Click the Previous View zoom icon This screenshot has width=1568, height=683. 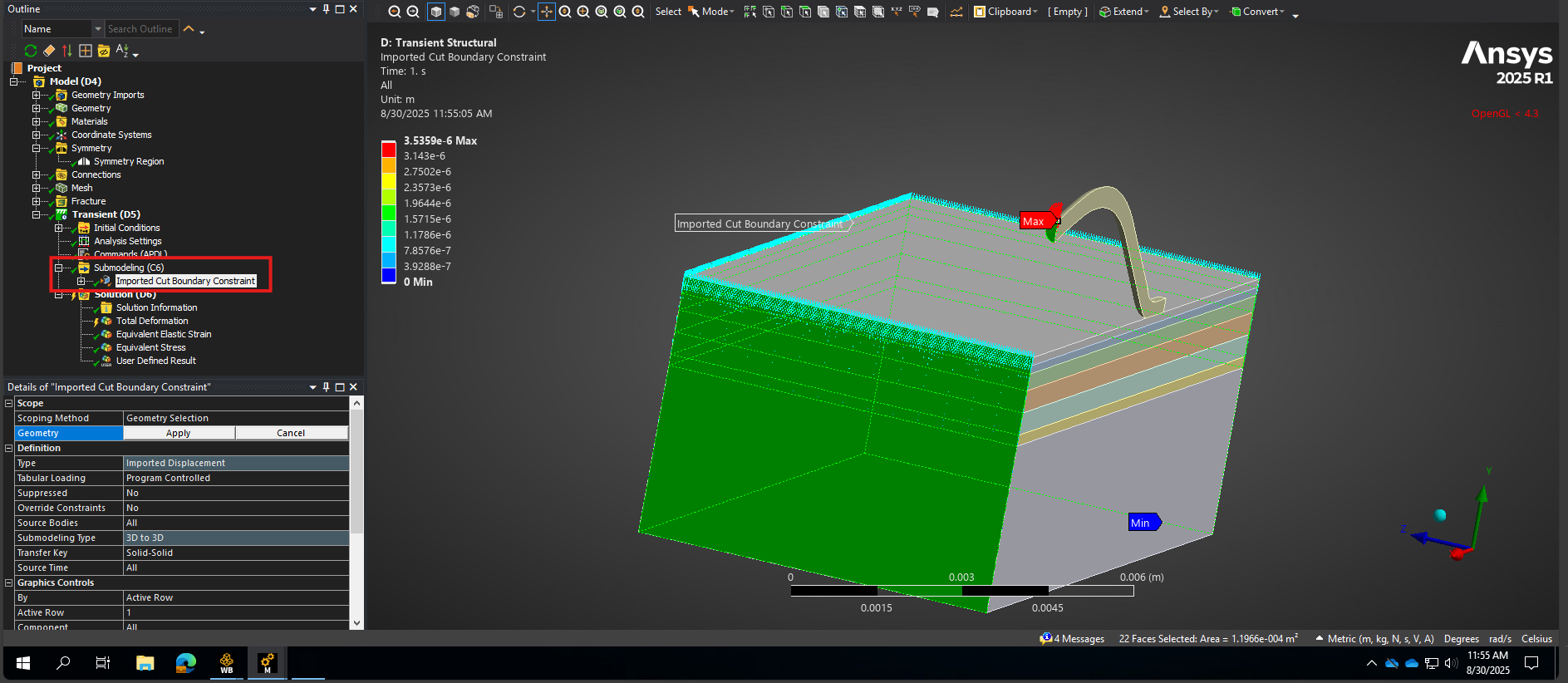click(395, 12)
